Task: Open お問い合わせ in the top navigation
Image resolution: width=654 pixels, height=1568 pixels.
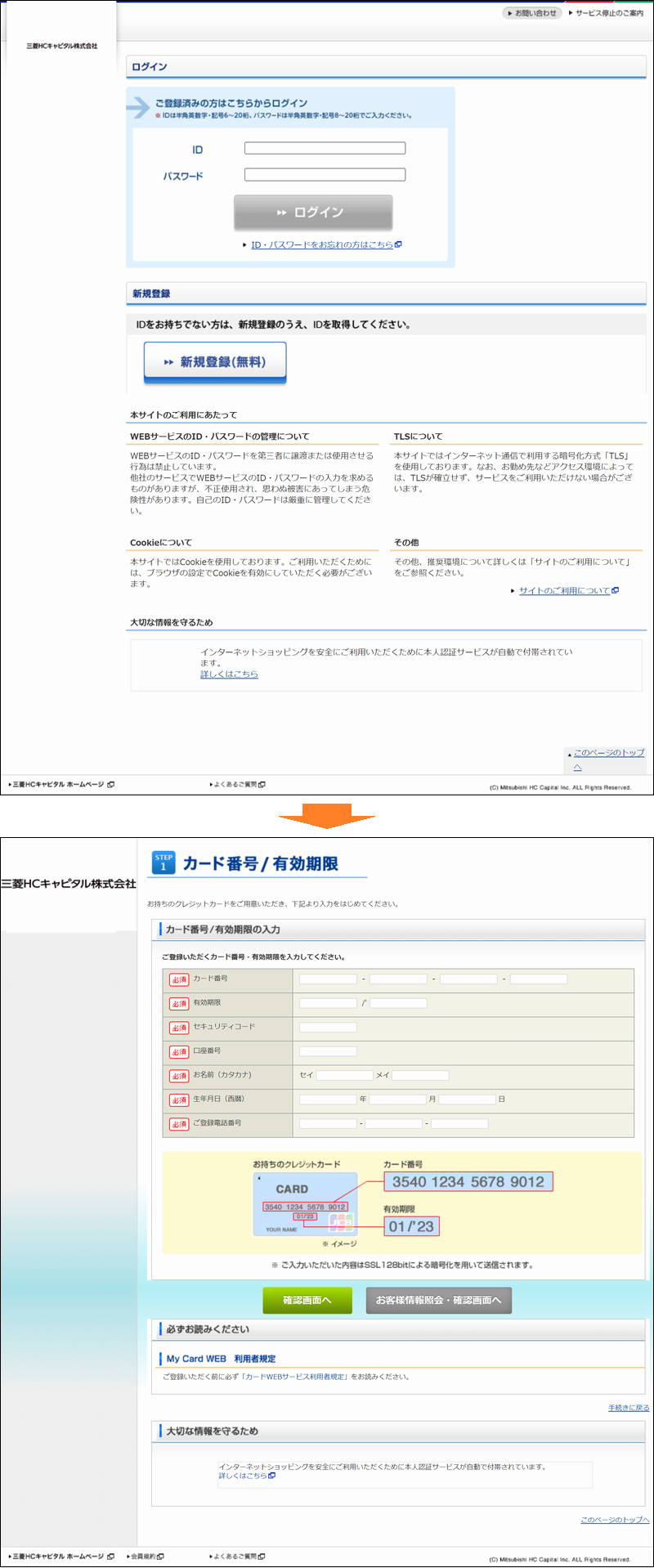Action: [533, 13]
